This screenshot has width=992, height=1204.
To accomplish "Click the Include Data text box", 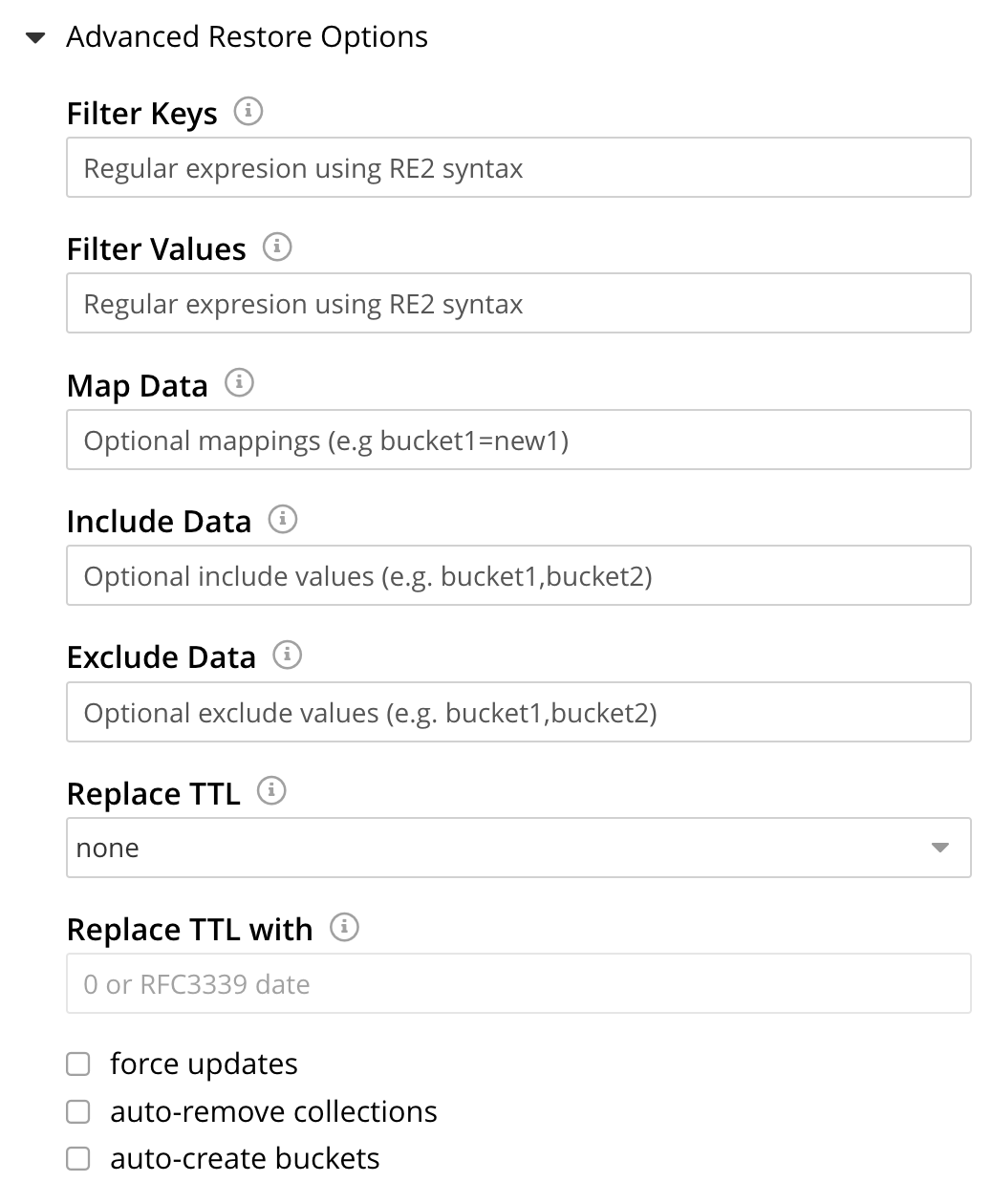I will pos(518,575).
